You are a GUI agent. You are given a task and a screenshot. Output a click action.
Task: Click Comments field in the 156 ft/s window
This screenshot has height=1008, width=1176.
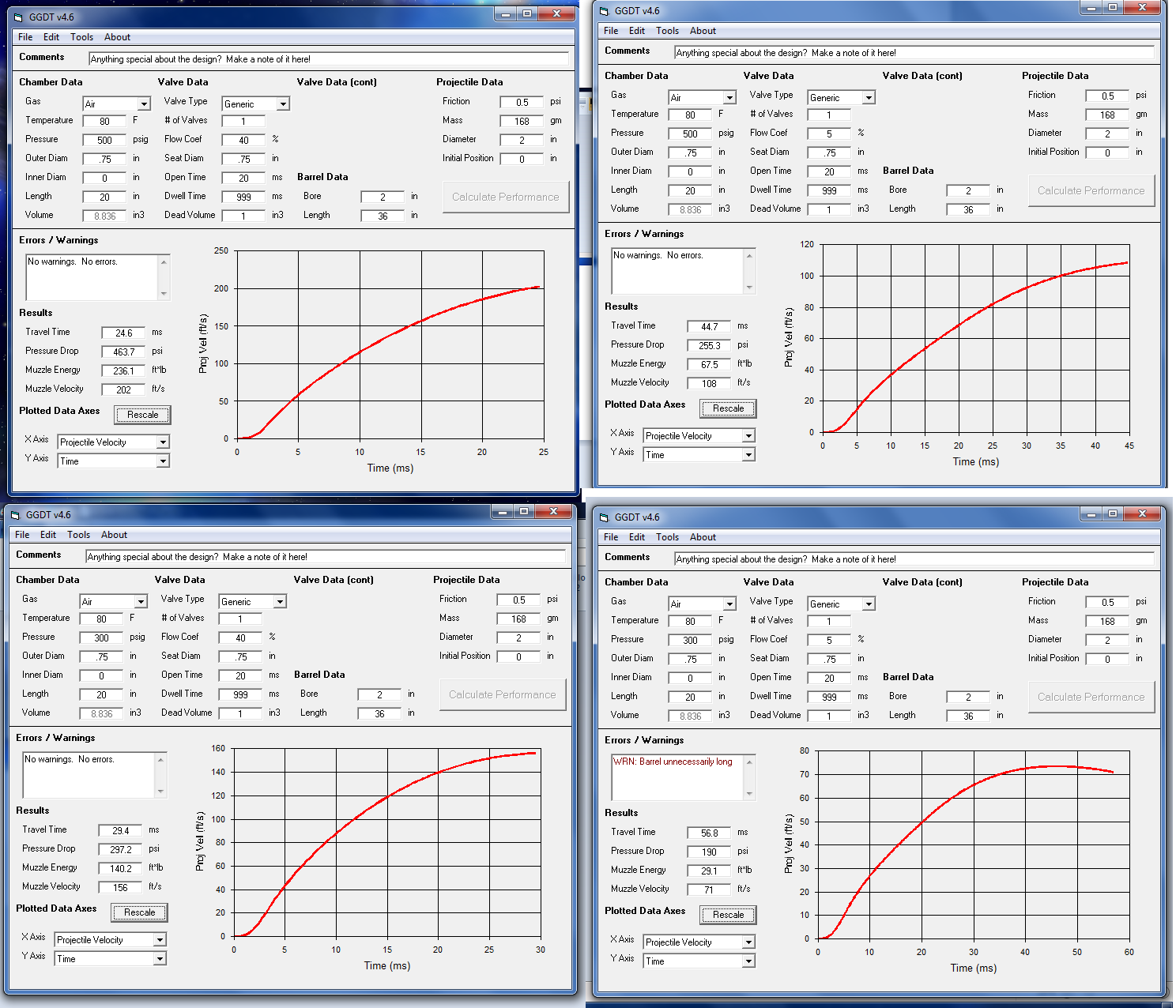coord(326,557)
